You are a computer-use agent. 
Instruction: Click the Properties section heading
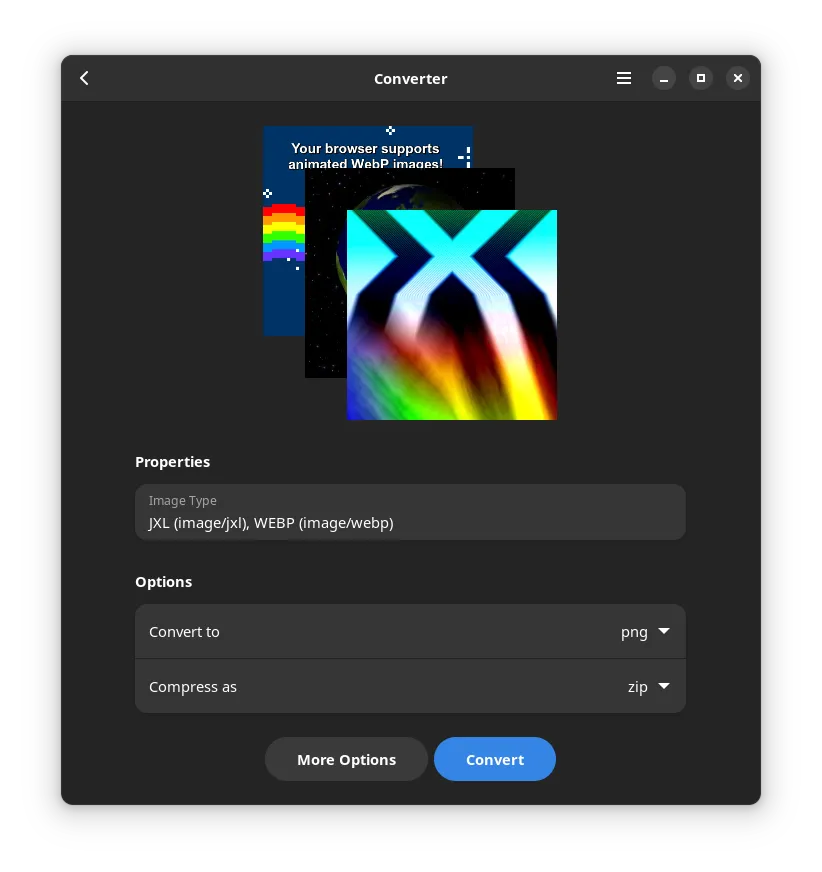tap(172, 462)
